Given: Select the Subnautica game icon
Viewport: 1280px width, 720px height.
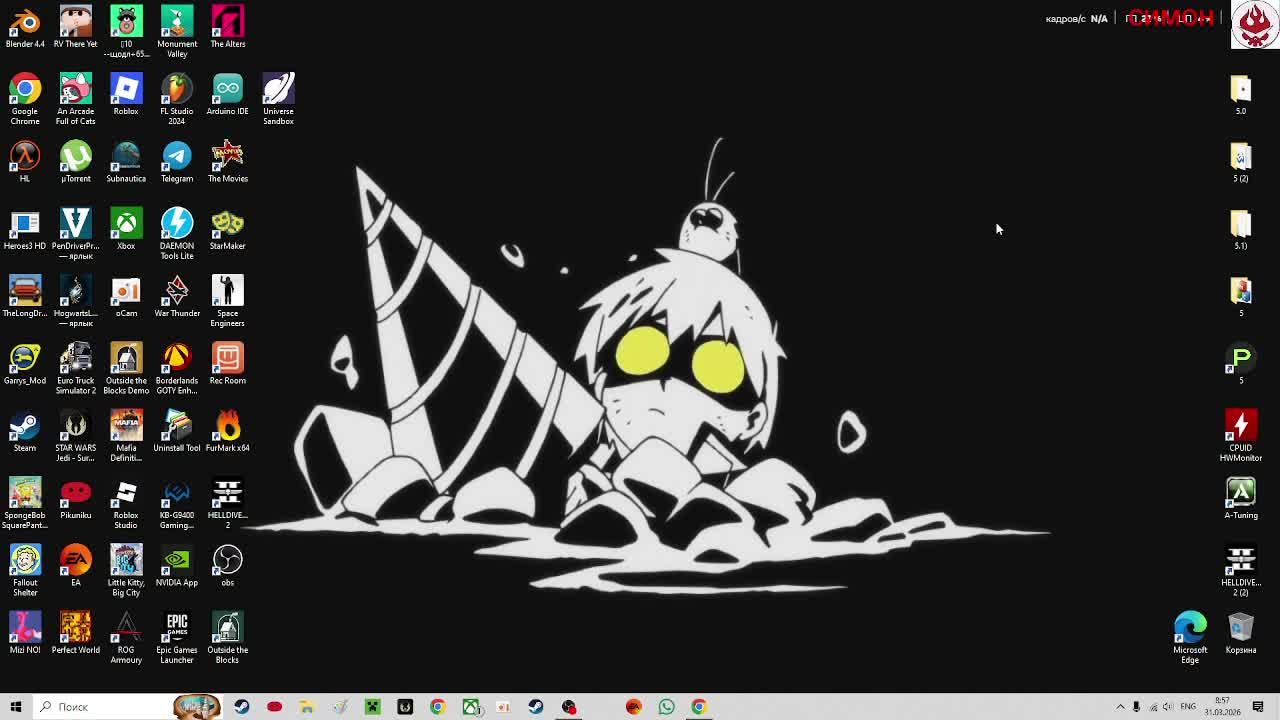Looking at the screenshot, I should (126, 162).
